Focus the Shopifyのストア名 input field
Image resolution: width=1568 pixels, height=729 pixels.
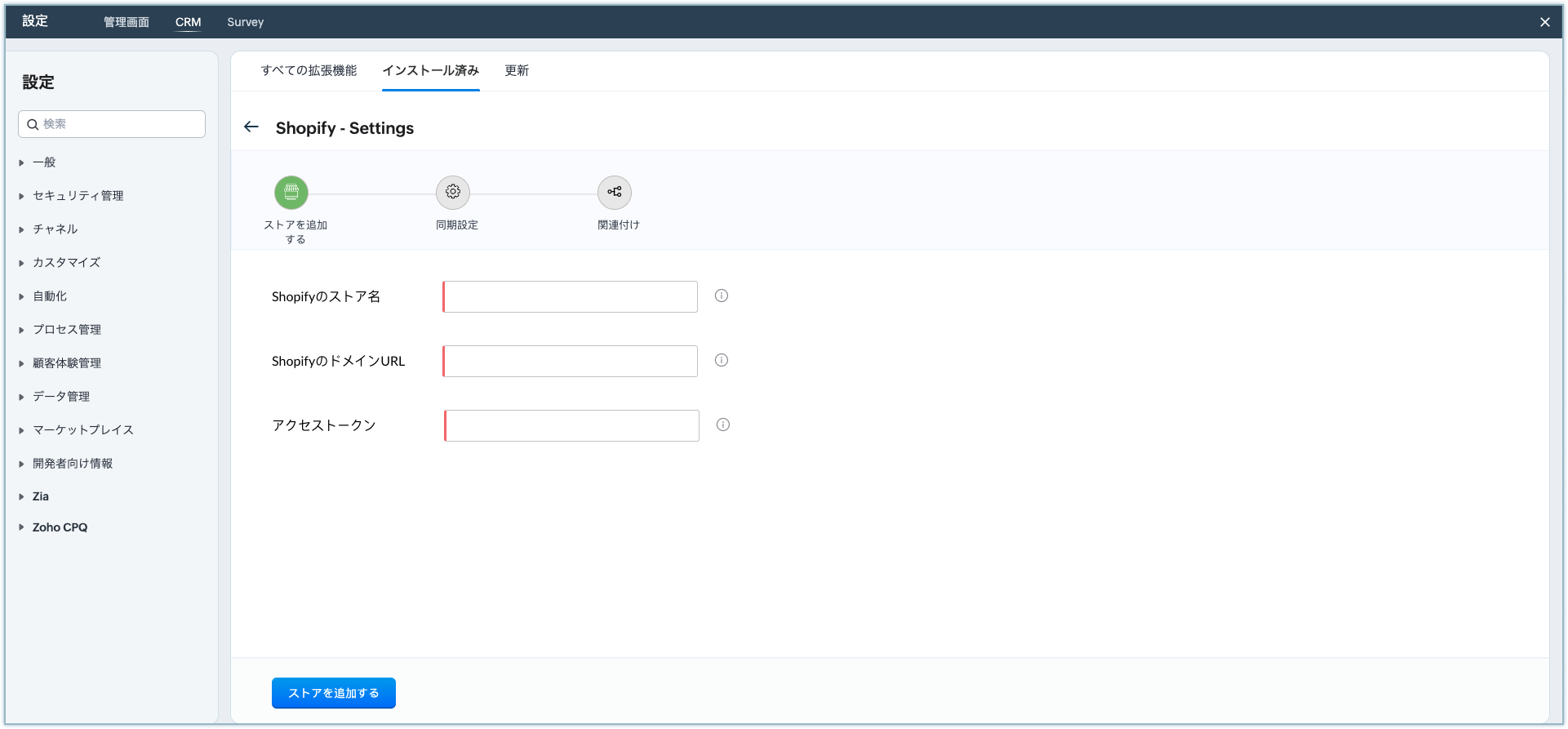[570, 296]
